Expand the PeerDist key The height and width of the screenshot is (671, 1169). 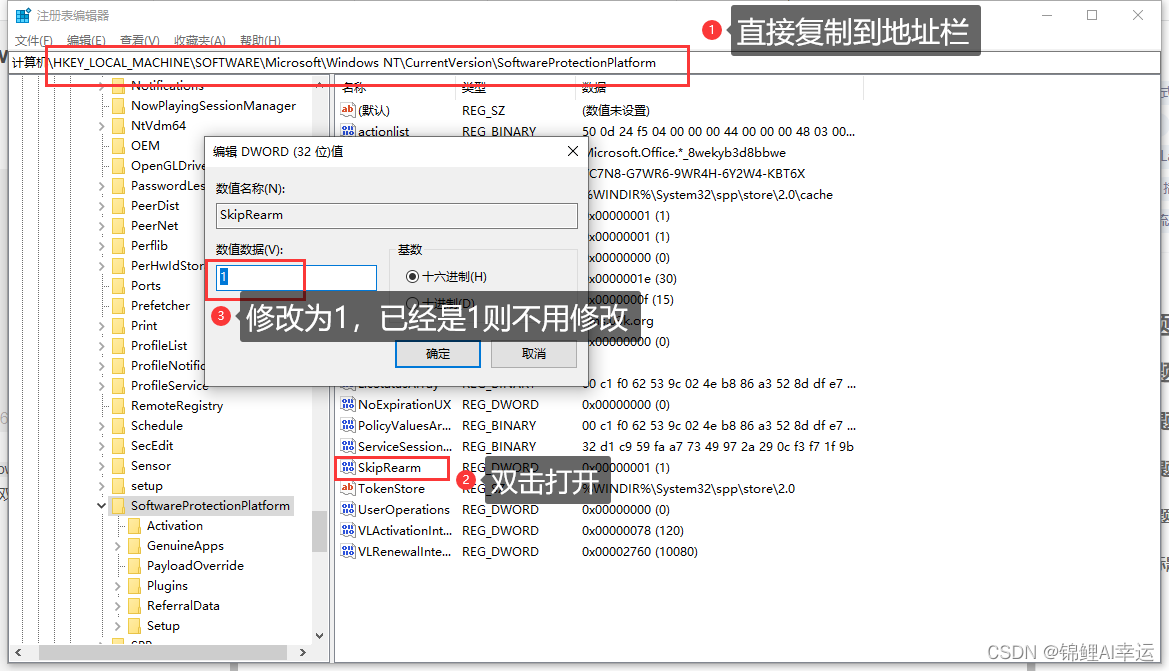[102, 206]
